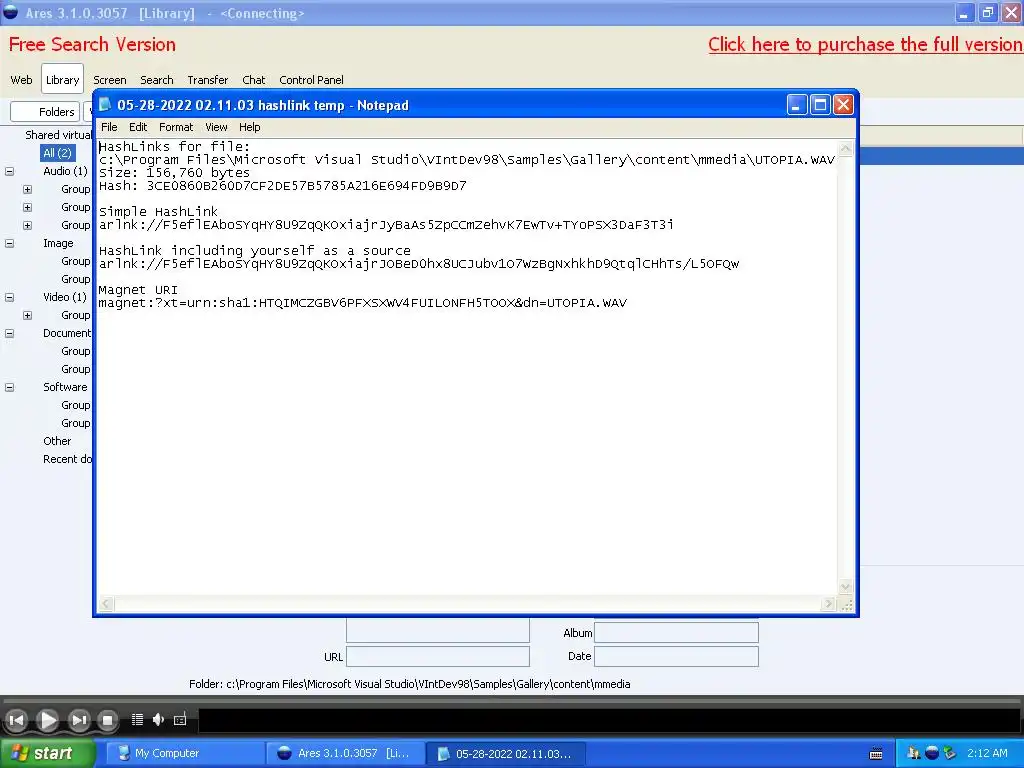Click the player seek bar above controls
Image resolution: width=1024 pixels, height=768 pixels.
512,701
